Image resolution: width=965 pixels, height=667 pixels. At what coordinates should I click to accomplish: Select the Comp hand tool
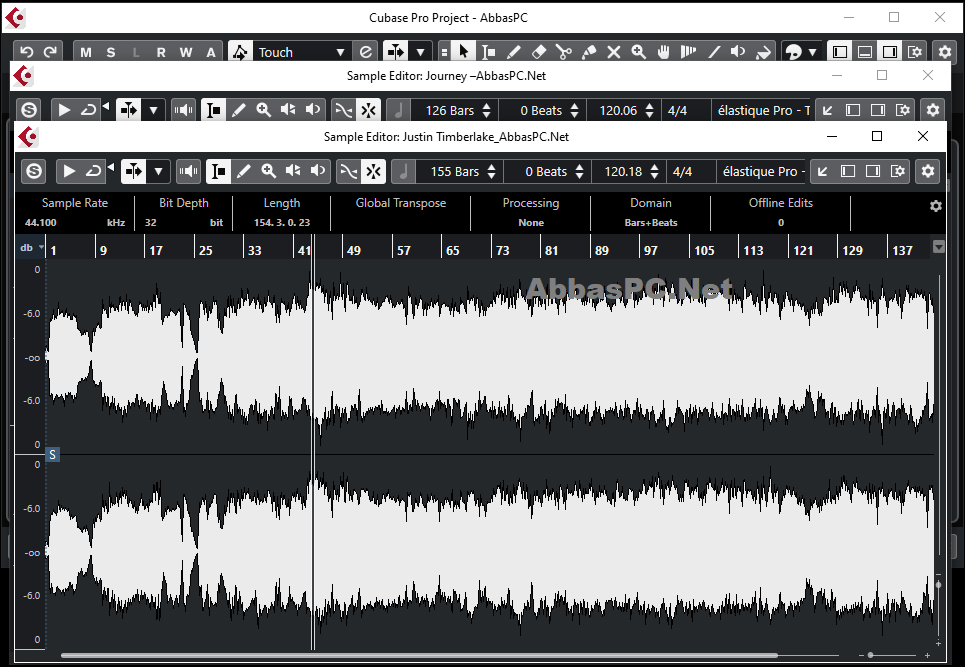click(x=663, y=52)
